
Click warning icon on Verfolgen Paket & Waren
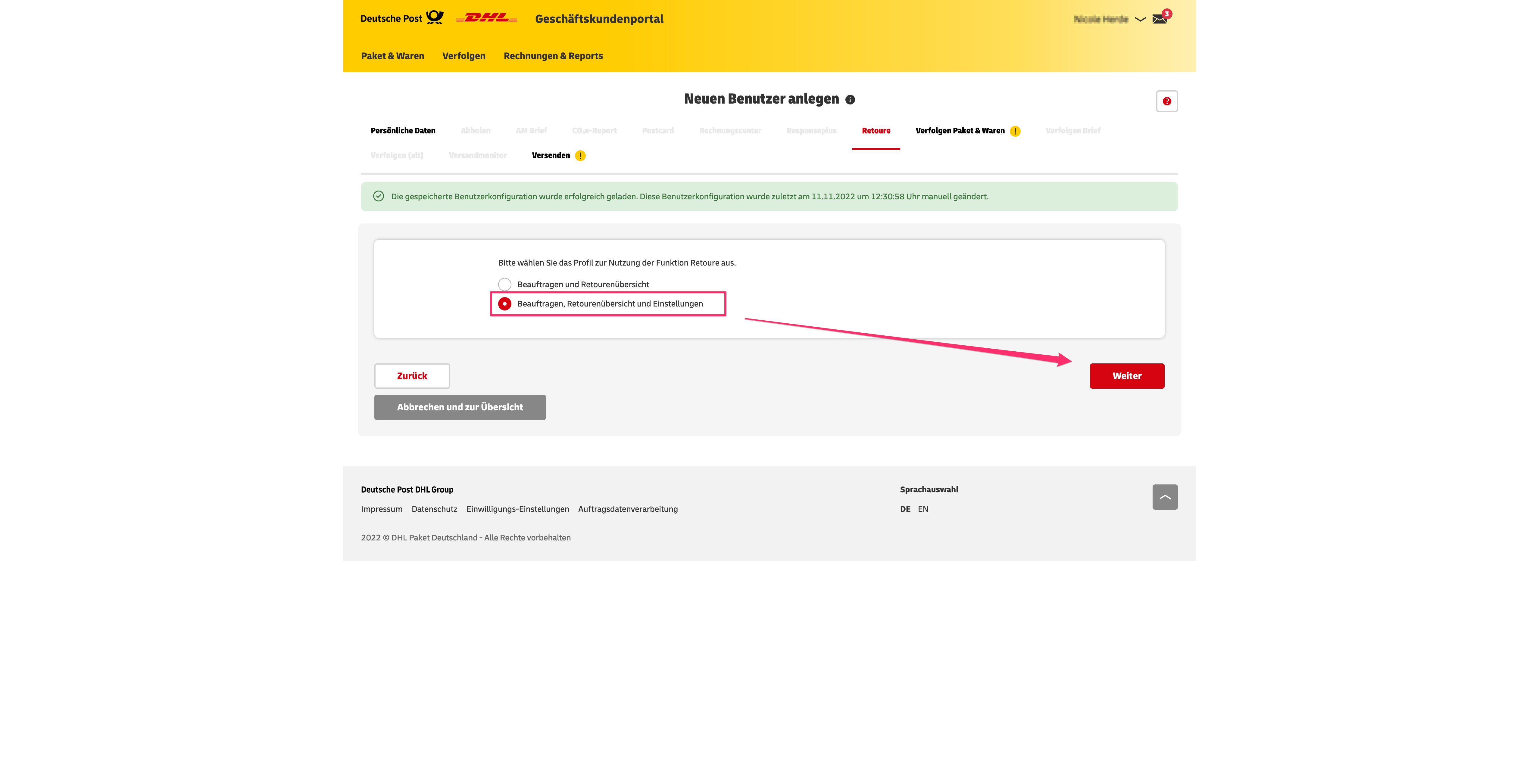click(x=1015, y=131)
